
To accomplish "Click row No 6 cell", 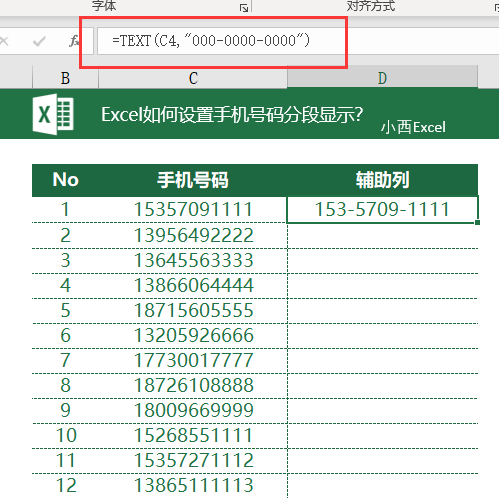I will 65,335.
